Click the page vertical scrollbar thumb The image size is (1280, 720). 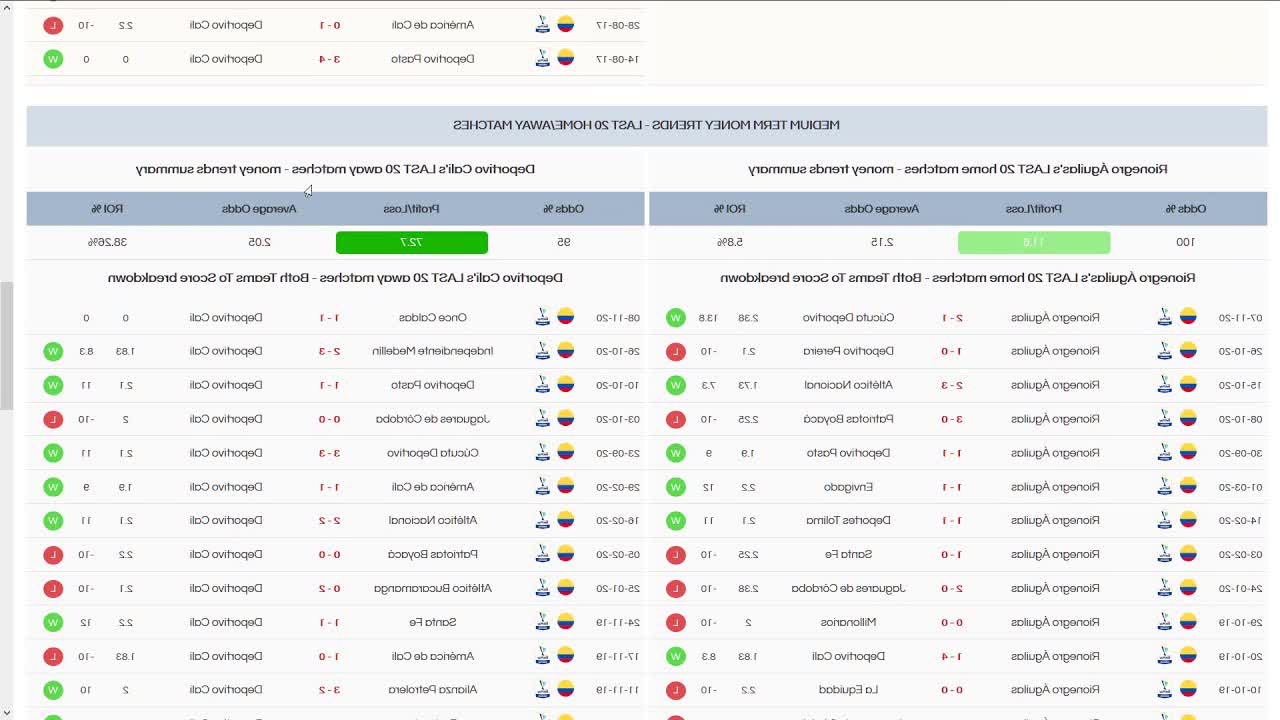coord(6,346)
